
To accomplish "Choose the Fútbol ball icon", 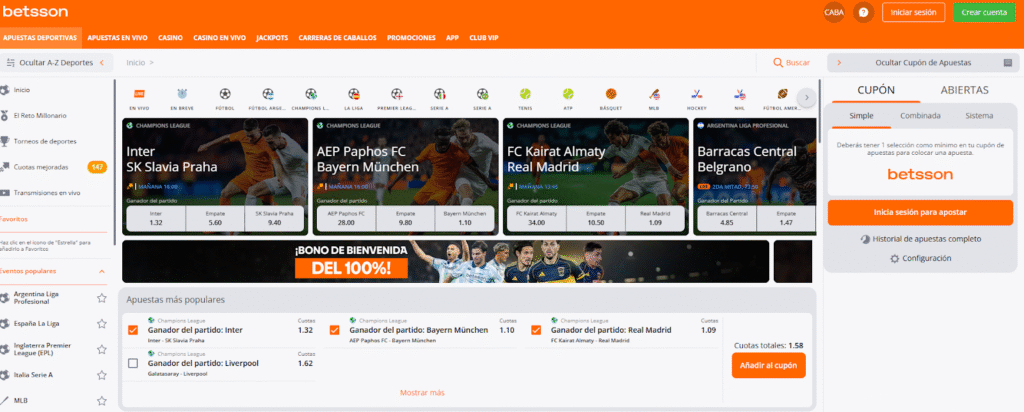I will 225,94.
